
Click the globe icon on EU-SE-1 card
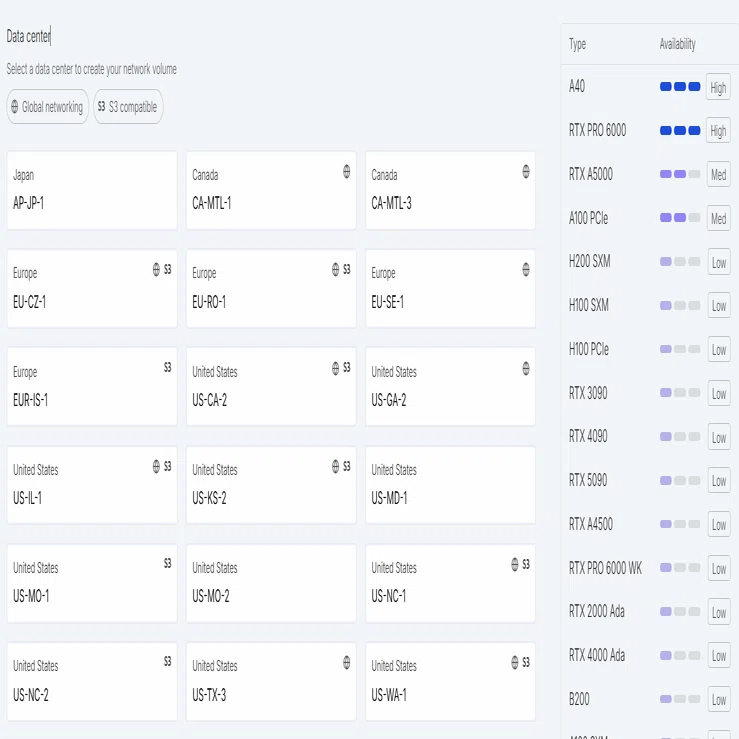pos(526,270)
